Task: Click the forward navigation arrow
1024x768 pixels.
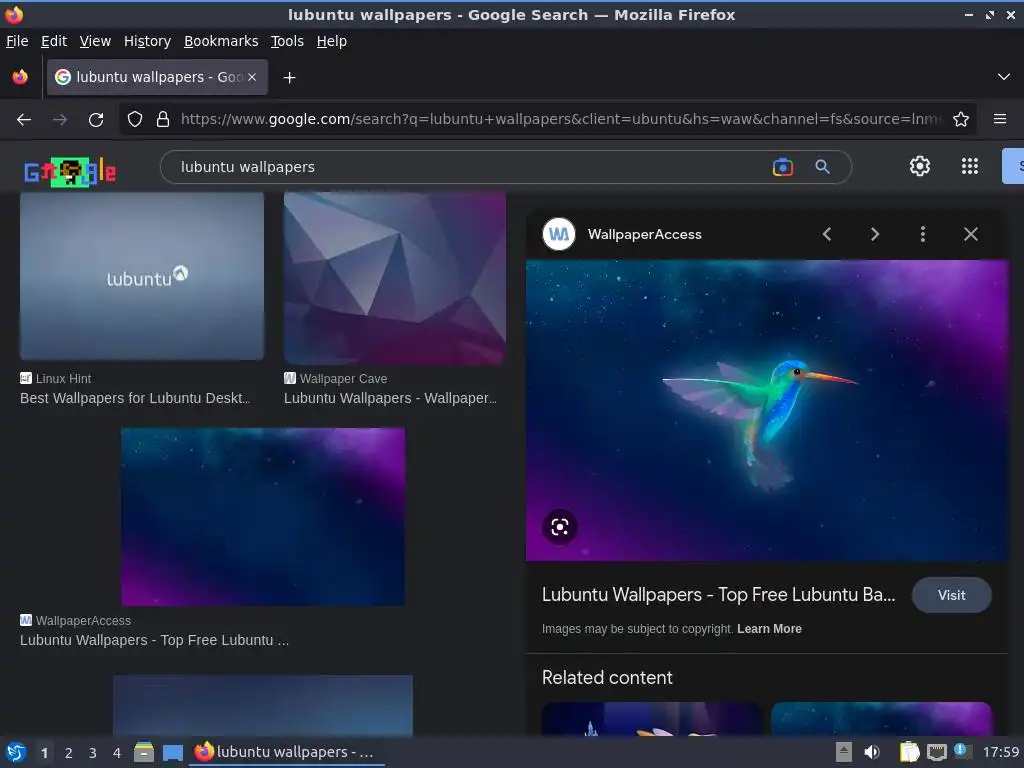Action: click(60, 120)
